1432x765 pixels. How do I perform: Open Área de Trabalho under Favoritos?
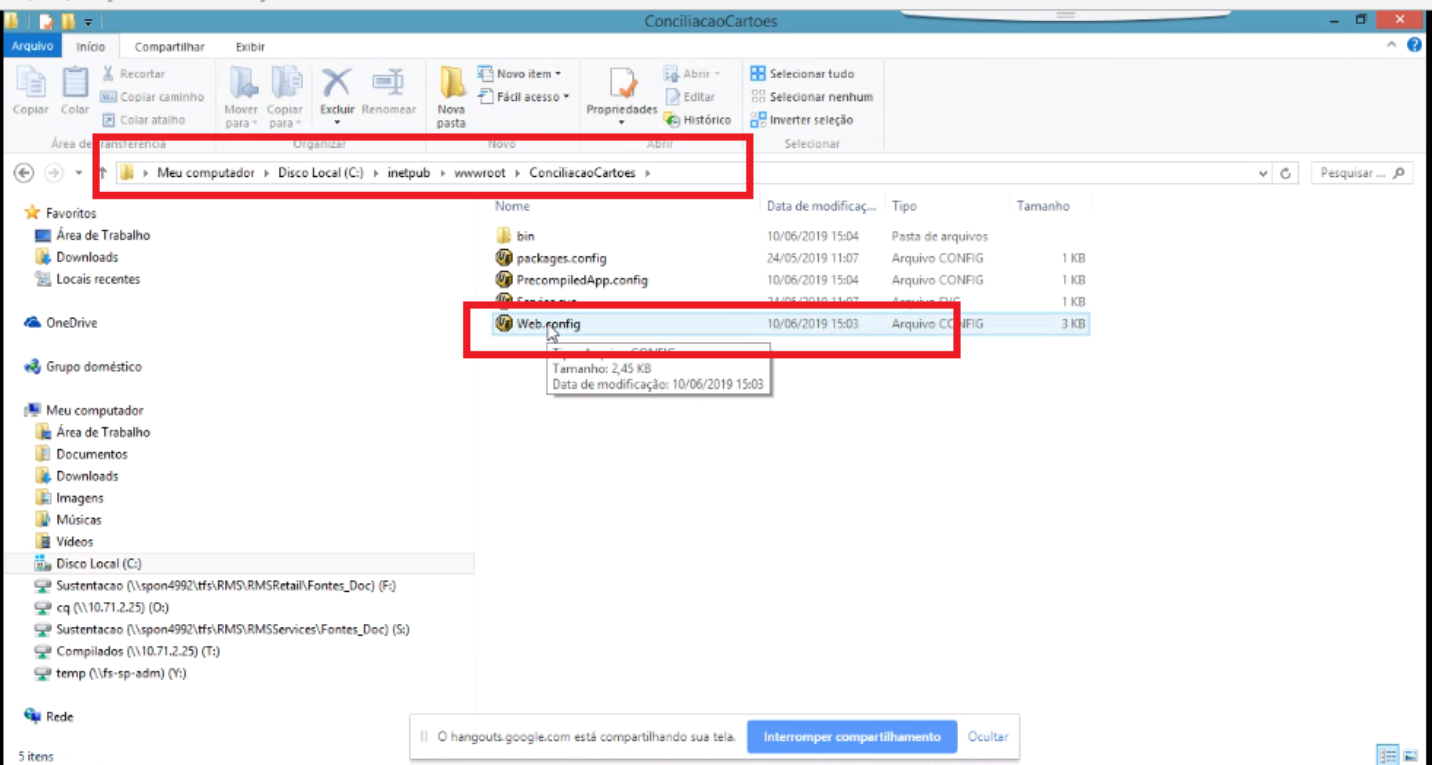[103, 235]
